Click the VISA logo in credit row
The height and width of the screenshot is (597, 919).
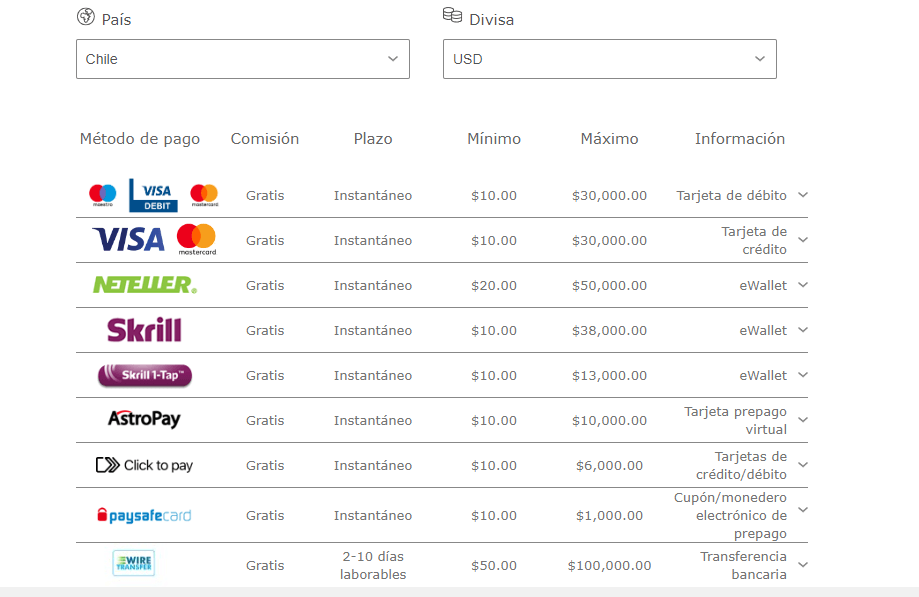pos(128,240)
